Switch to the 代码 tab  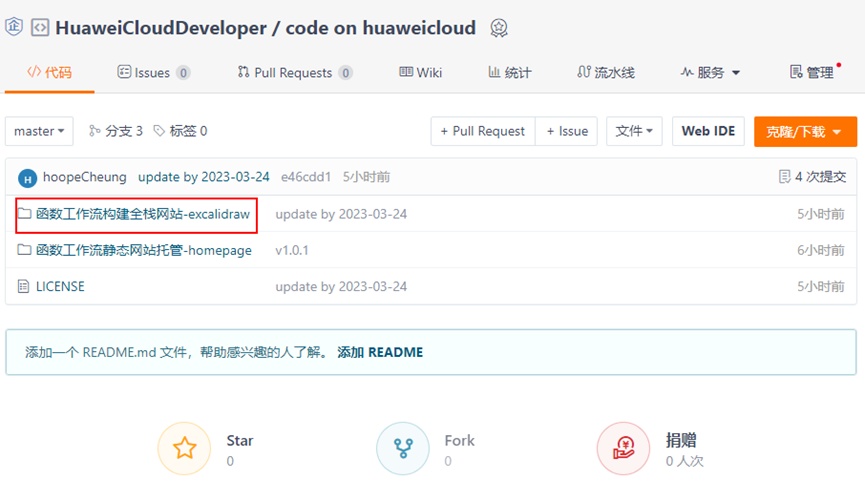[50, 72]
